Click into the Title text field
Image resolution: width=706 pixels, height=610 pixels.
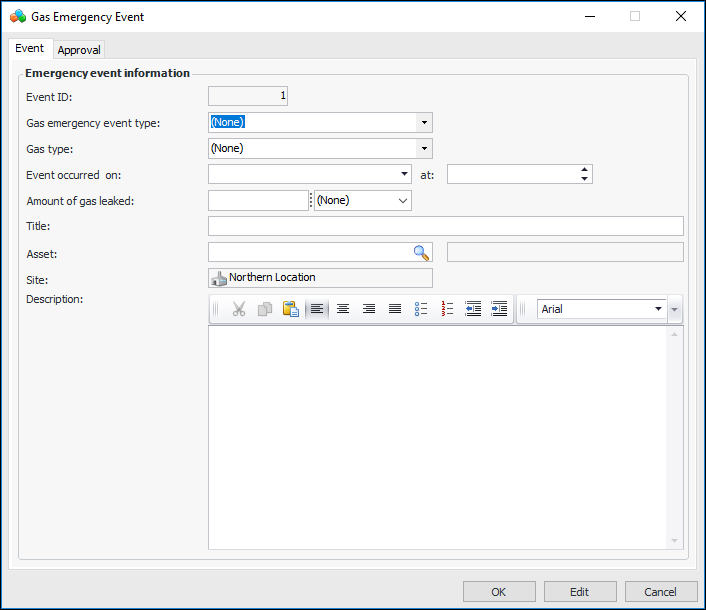click(x=445, y=226)
